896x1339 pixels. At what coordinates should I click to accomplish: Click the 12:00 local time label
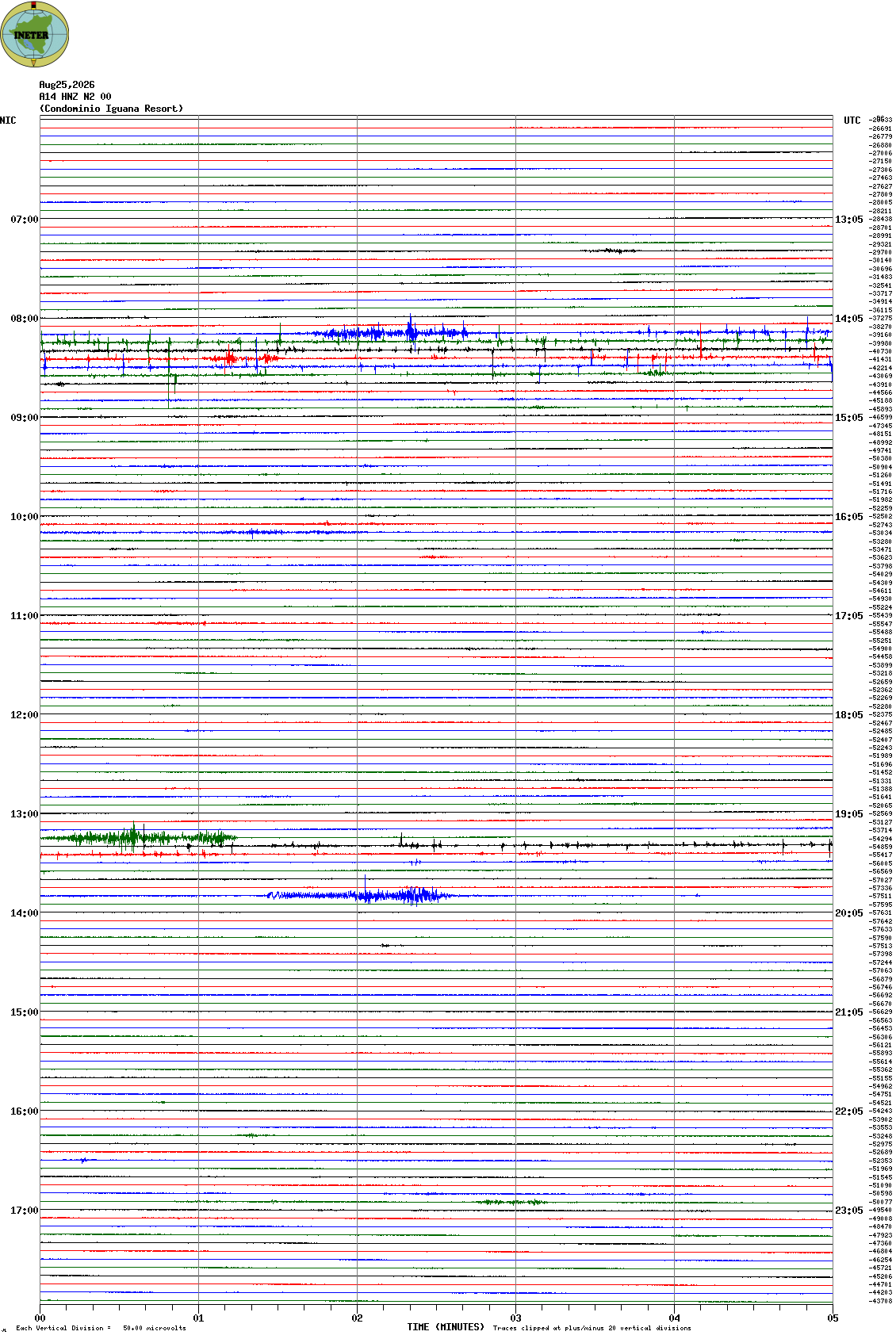click(x=24, y=715)
